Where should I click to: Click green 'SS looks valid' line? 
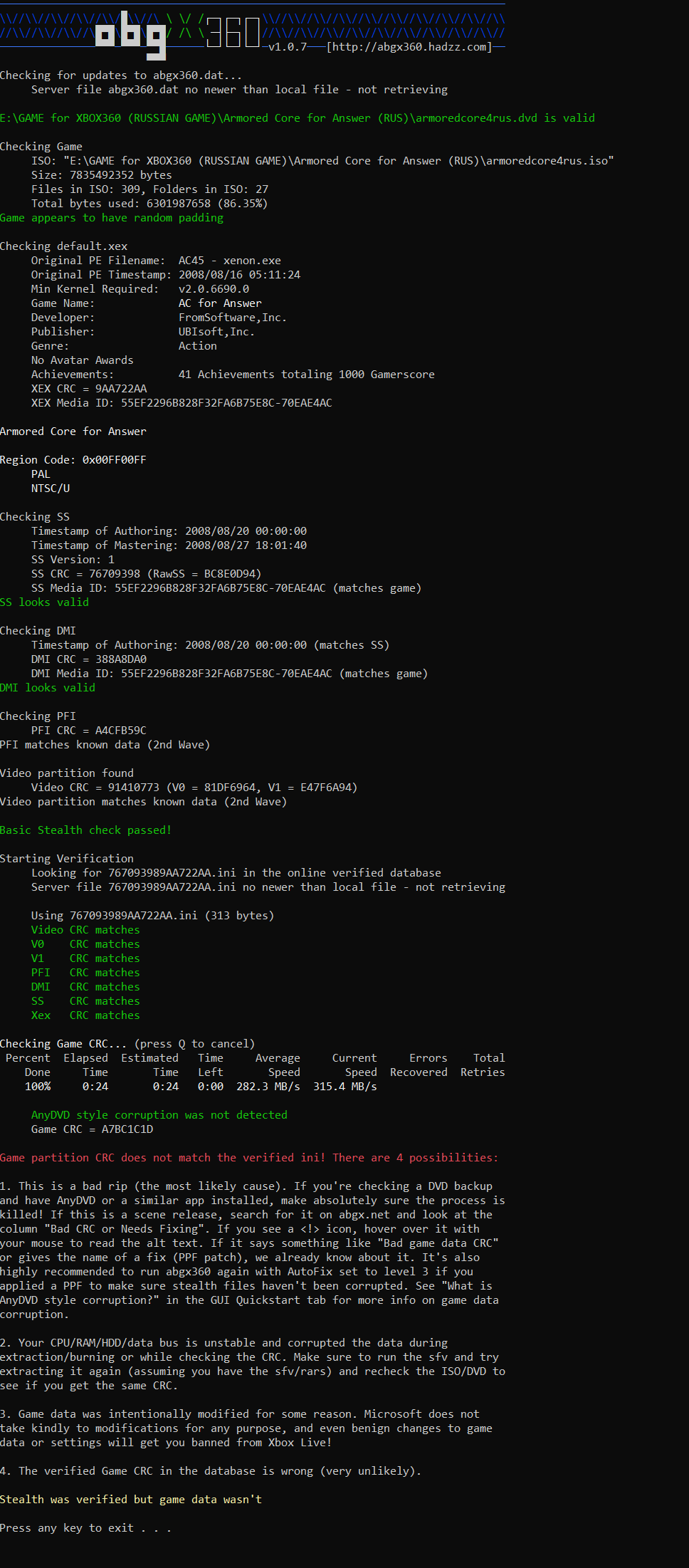click(x=44, y=602)
